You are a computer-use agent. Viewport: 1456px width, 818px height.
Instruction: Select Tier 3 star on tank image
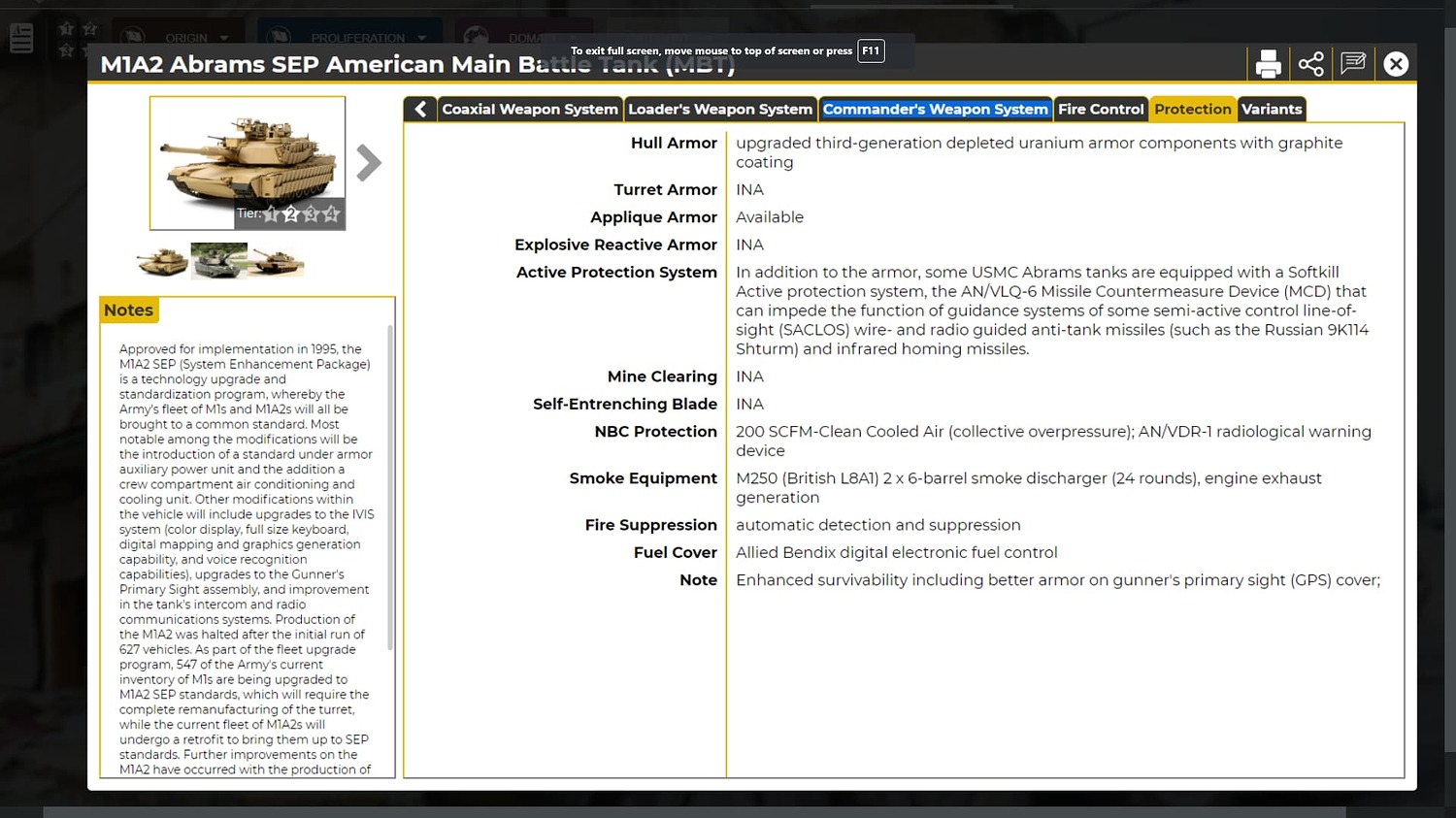click(312, 214)
